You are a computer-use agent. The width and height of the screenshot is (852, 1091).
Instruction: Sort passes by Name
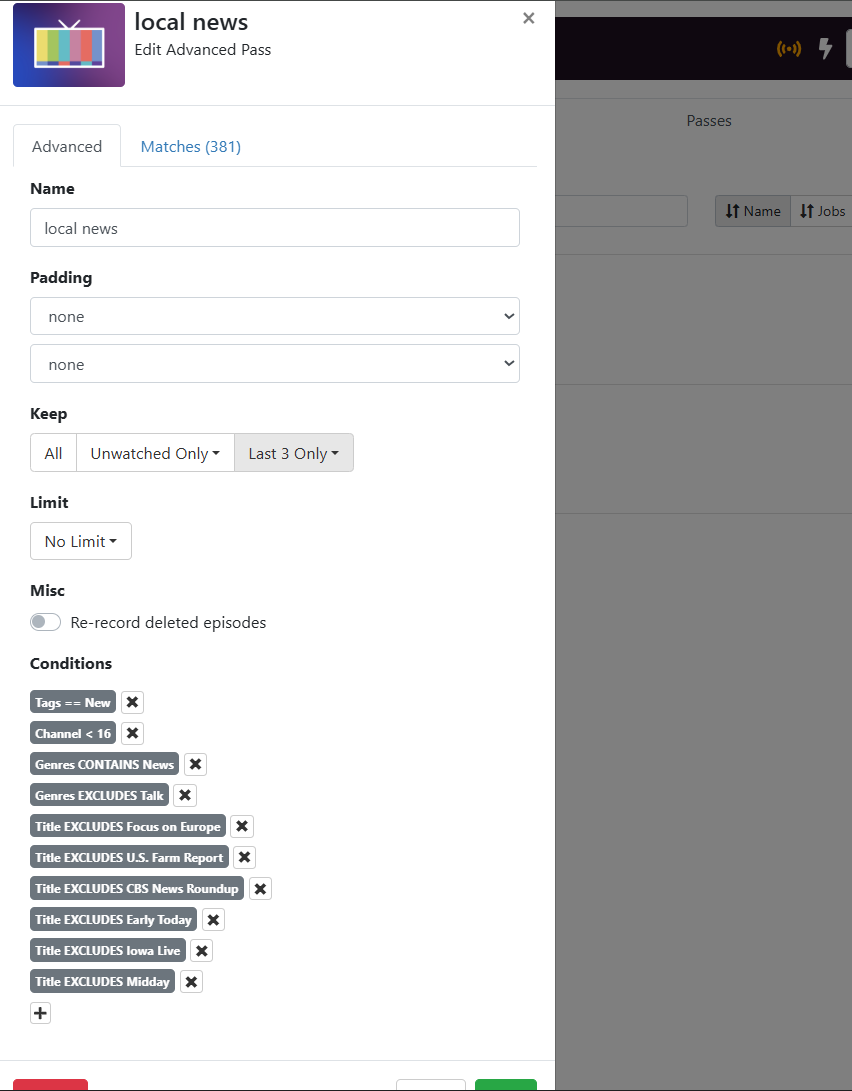coord(753,211)
